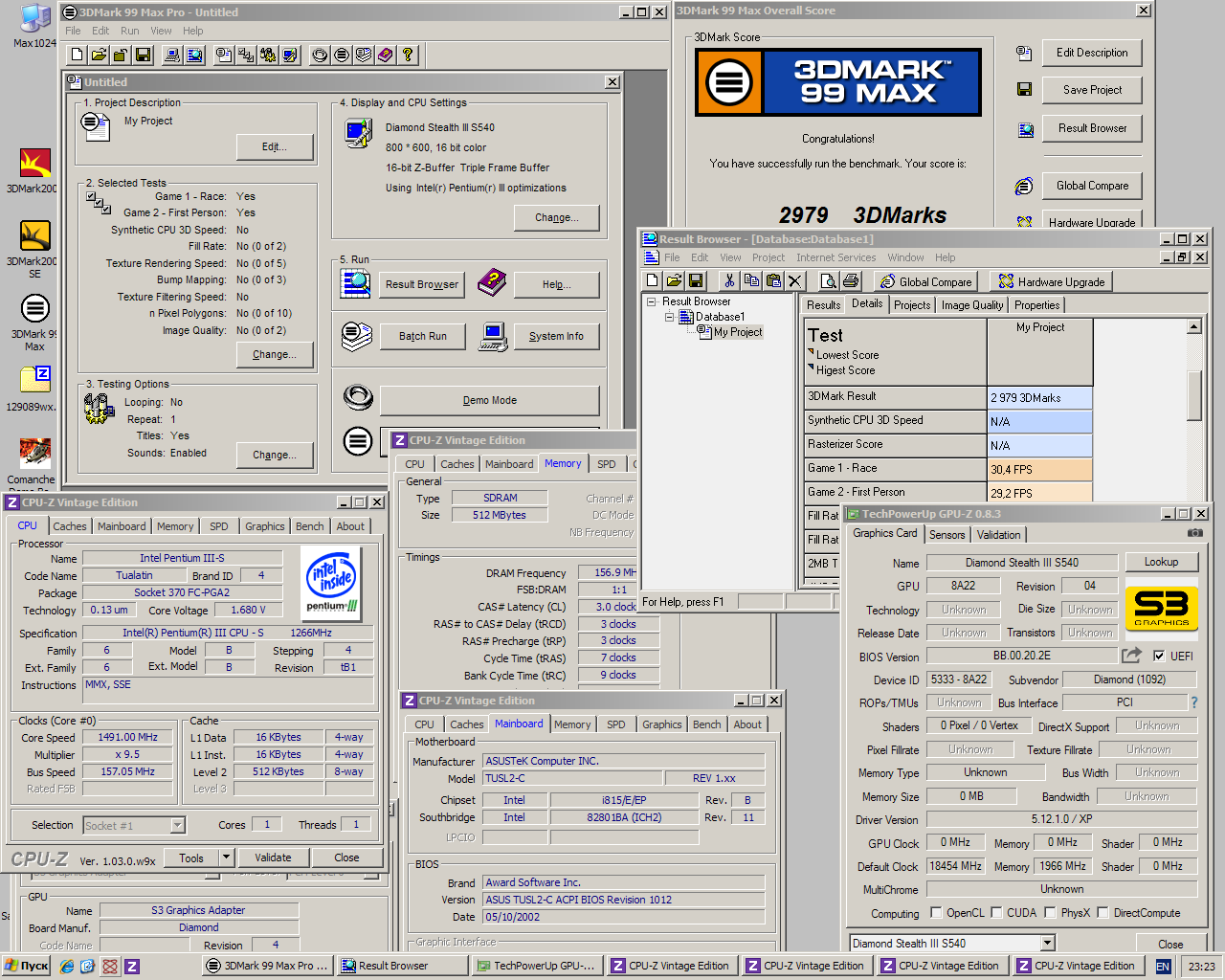Click Edit button in Project Description
This screenshot has height=980, width=1225.
(x=275, y=146)
